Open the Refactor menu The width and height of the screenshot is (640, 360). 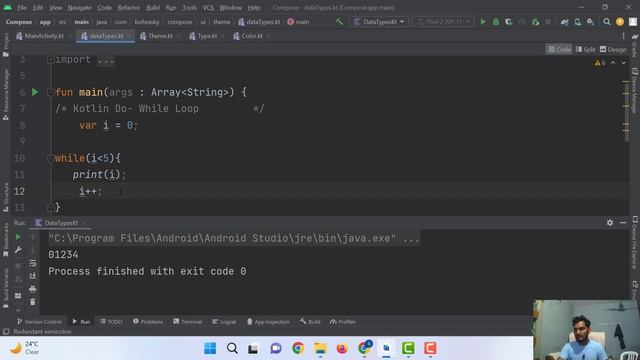(129, 8)
